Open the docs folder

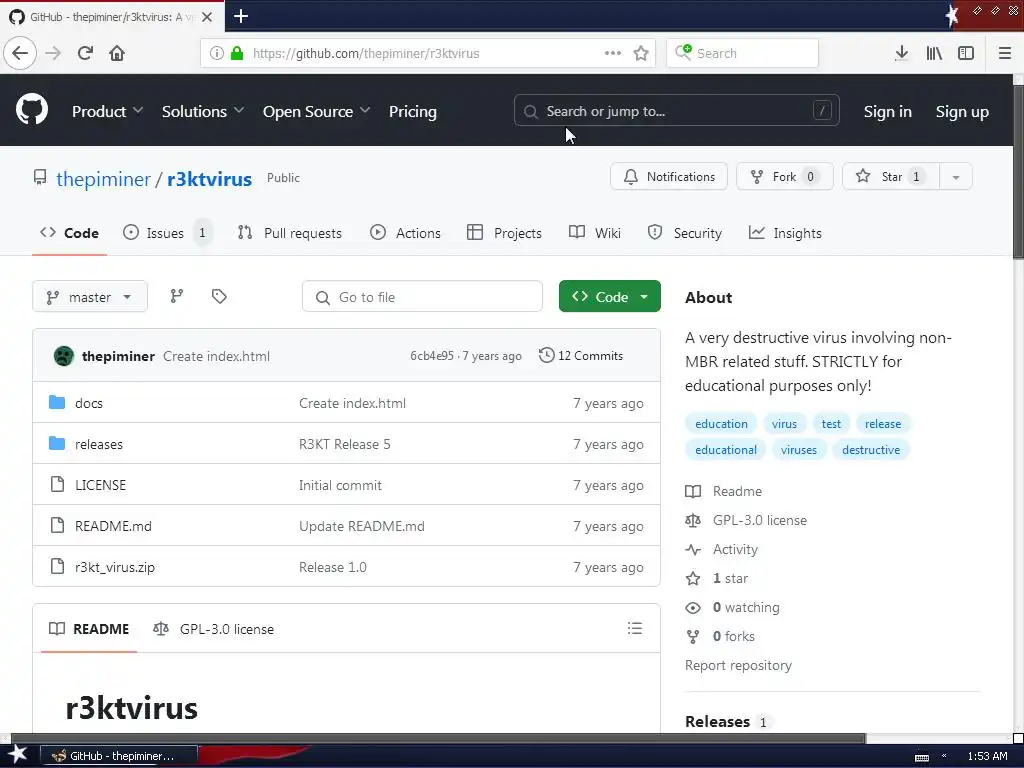[89, 403]
